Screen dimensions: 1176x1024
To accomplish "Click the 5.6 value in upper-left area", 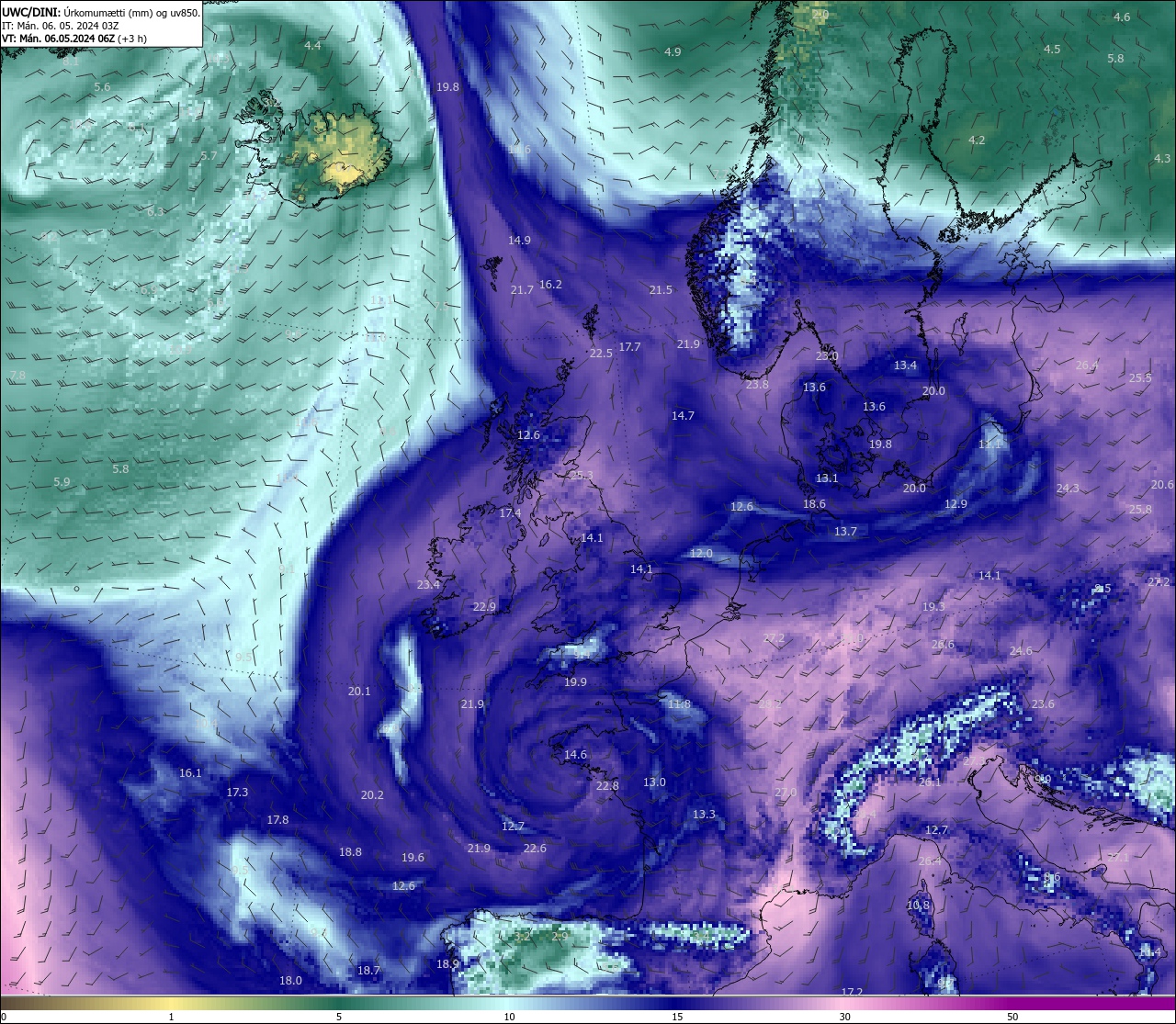I will point(102,86).
